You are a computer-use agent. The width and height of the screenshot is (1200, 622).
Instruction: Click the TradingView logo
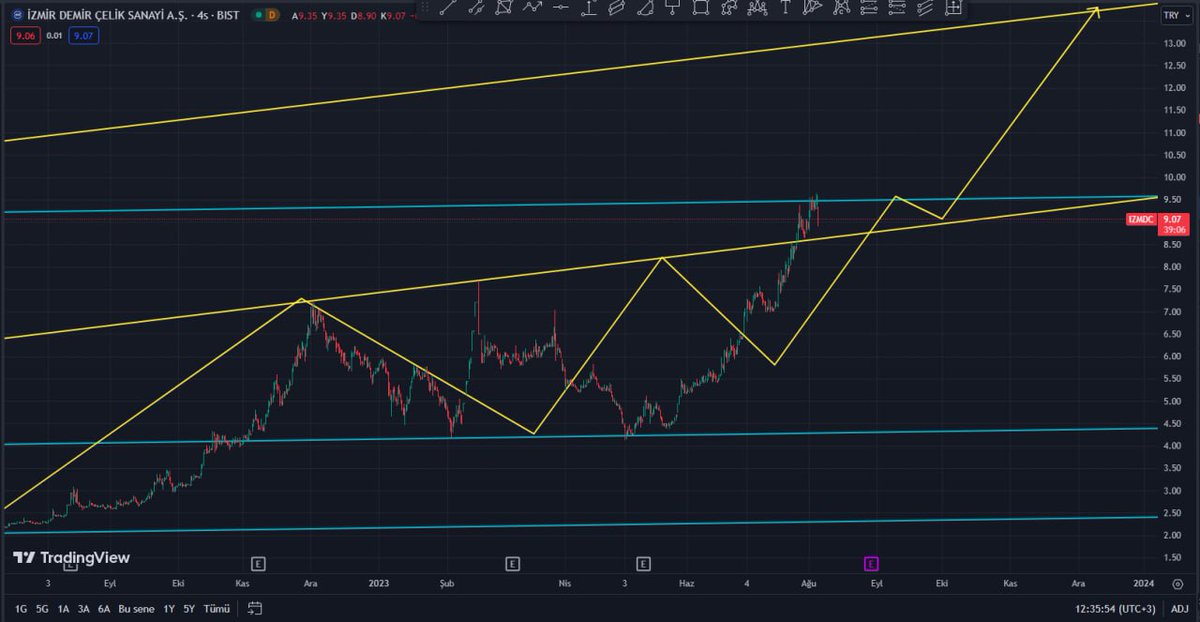tap(71, 558)
